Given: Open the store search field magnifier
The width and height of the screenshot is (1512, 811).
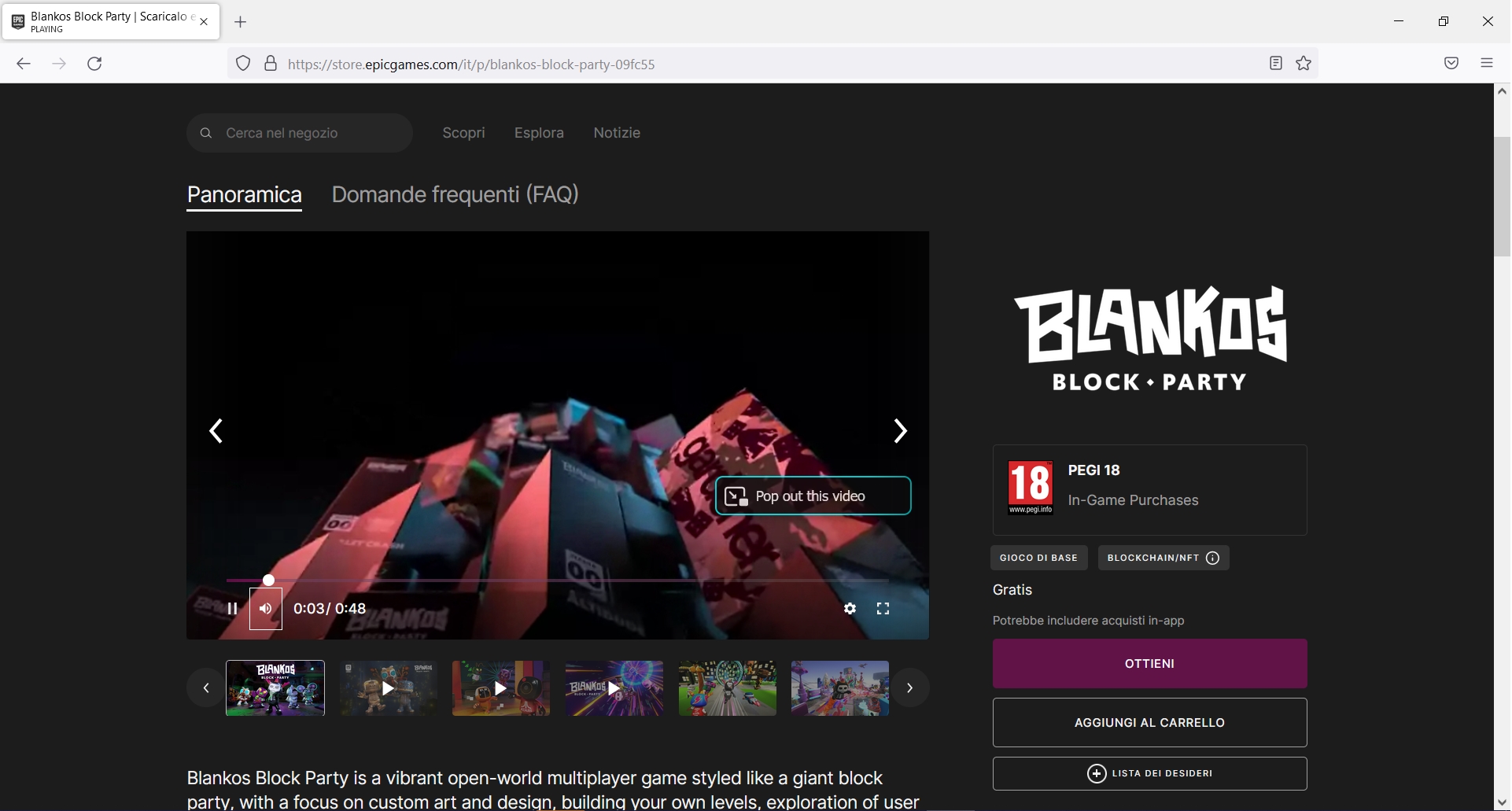Looking at the screenshot, I should pos(205,133).
